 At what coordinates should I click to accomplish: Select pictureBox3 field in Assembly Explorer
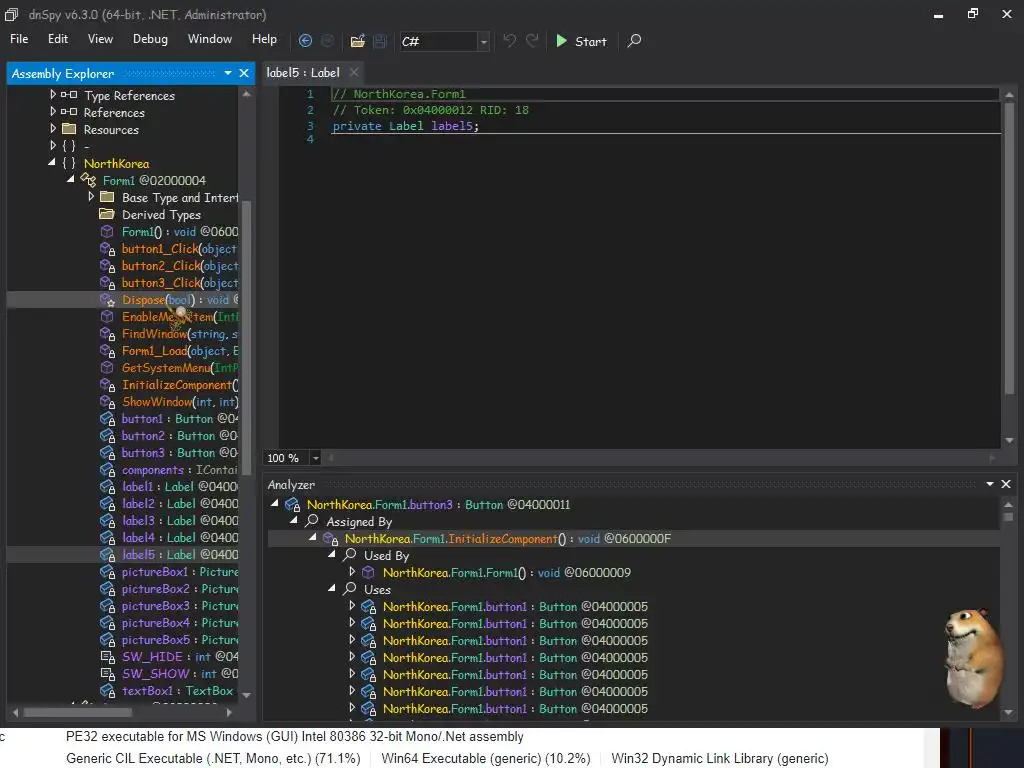(155, 606)
